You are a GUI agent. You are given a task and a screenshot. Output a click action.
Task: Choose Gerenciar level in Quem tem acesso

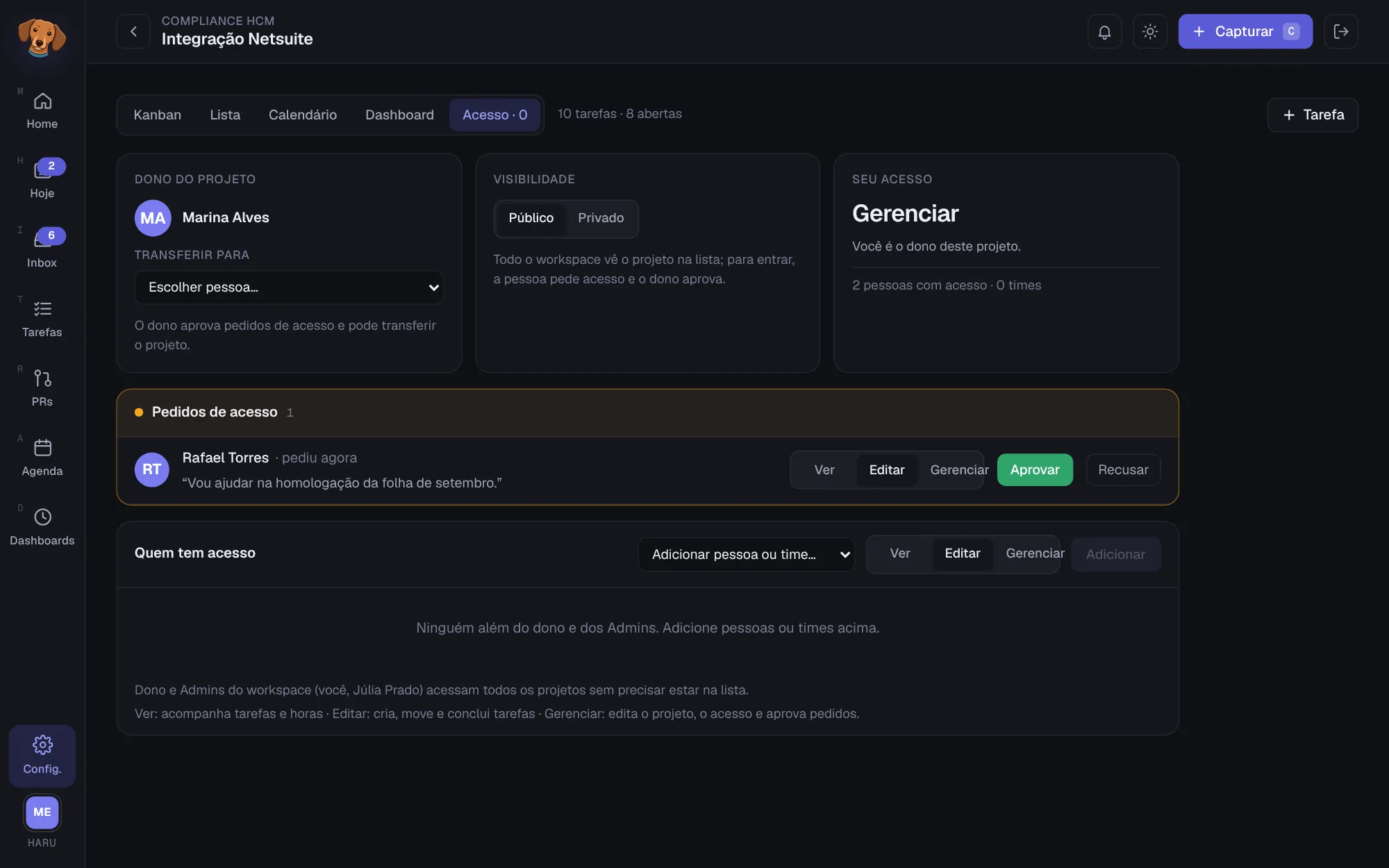1035,553
